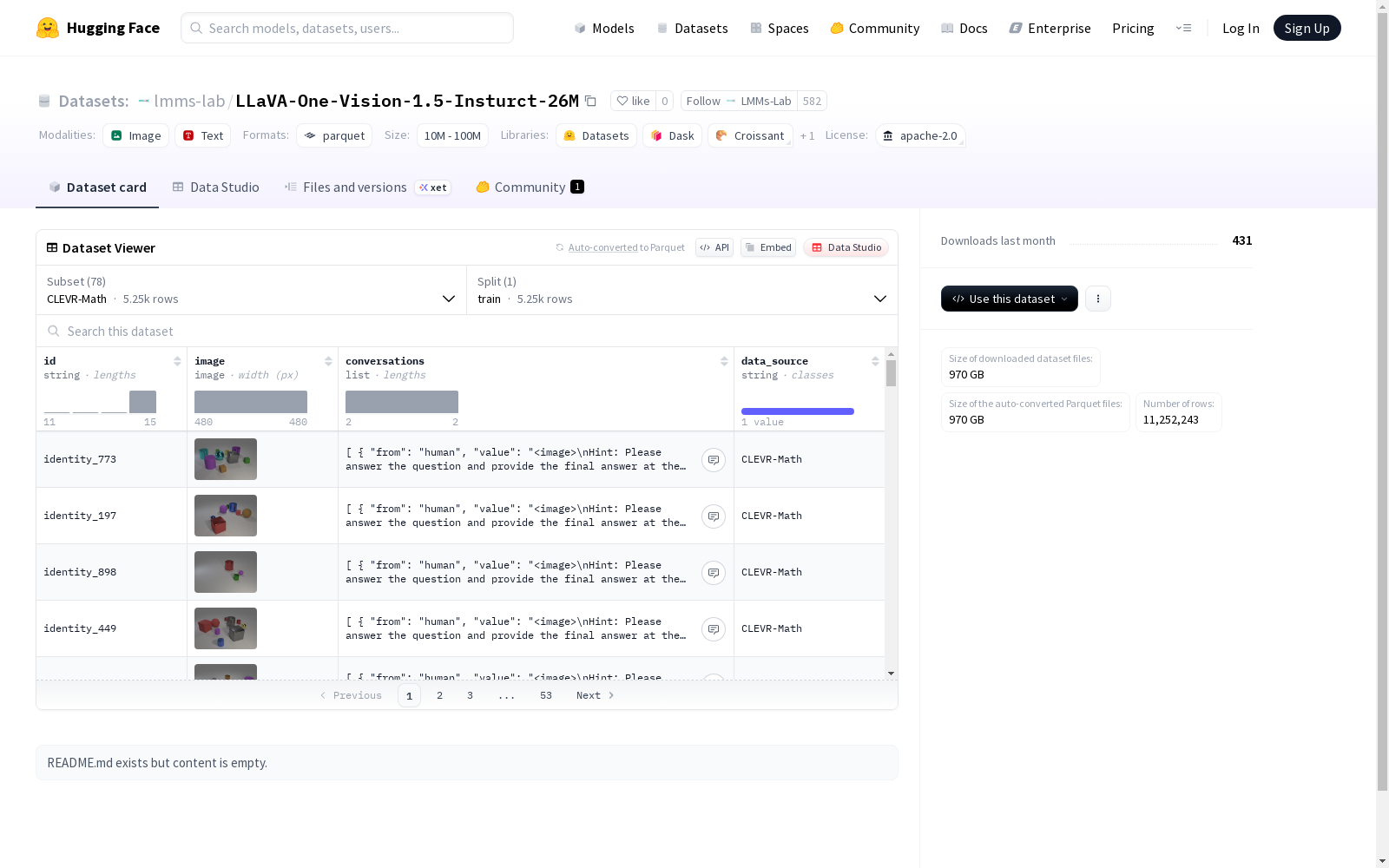Go to page 3 of the dataset
Image resolution: width=1389 pixels, height=868 pixels.
[471, 695]
